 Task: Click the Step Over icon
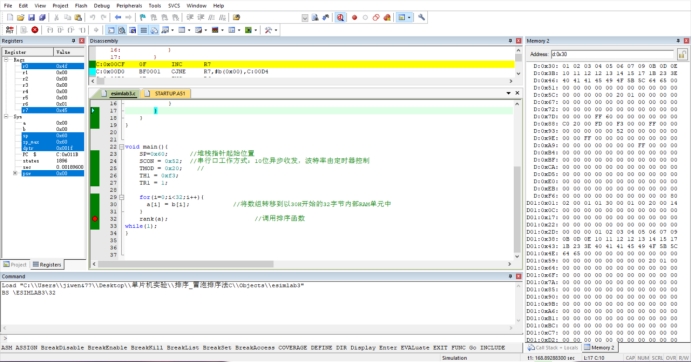pyautogui.click(x=60, y=30)
